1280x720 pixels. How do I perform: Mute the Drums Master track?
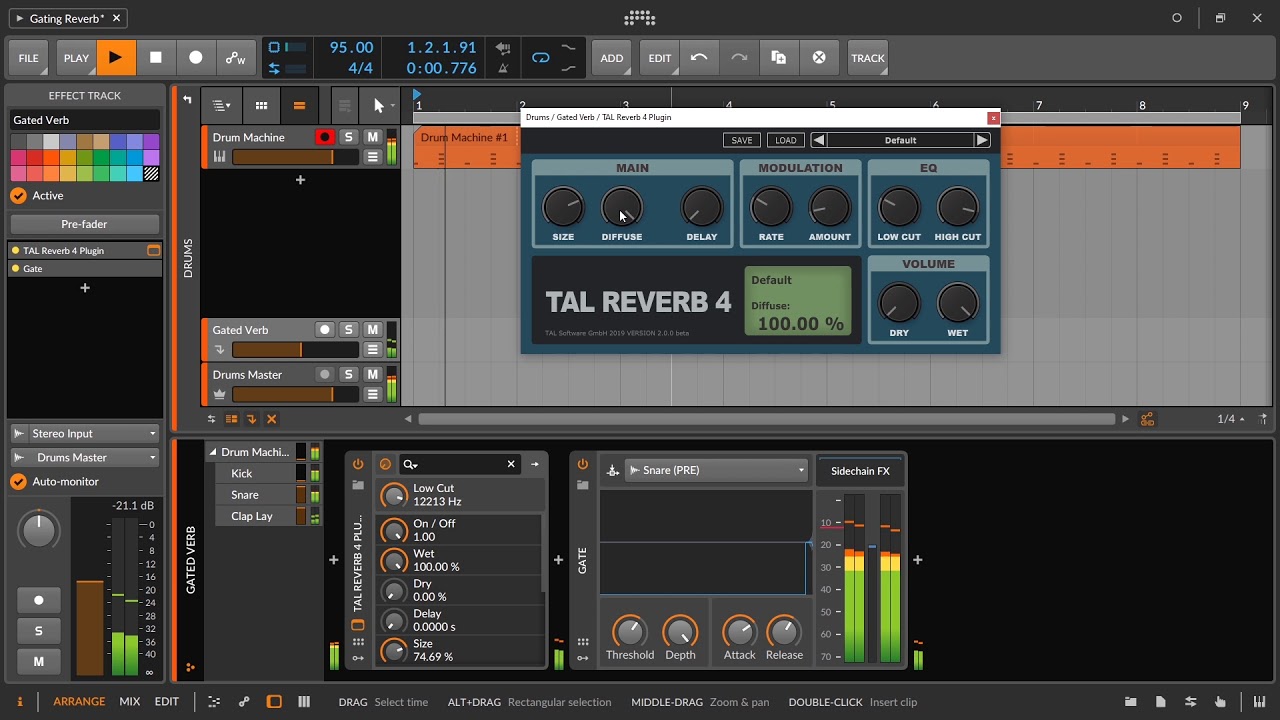[372, 374]
